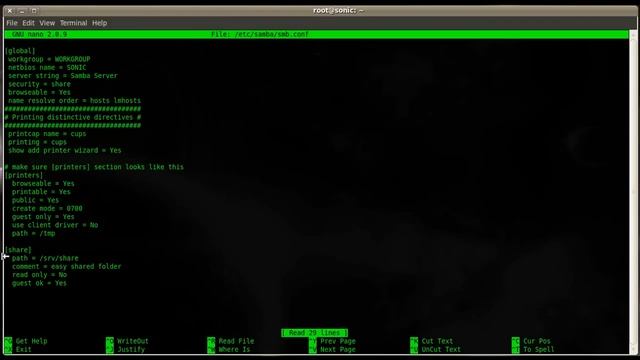The image size is (640, 360).
Task: Click the 'guest ok = Yes' line
Action: click(x=39, y=283)
